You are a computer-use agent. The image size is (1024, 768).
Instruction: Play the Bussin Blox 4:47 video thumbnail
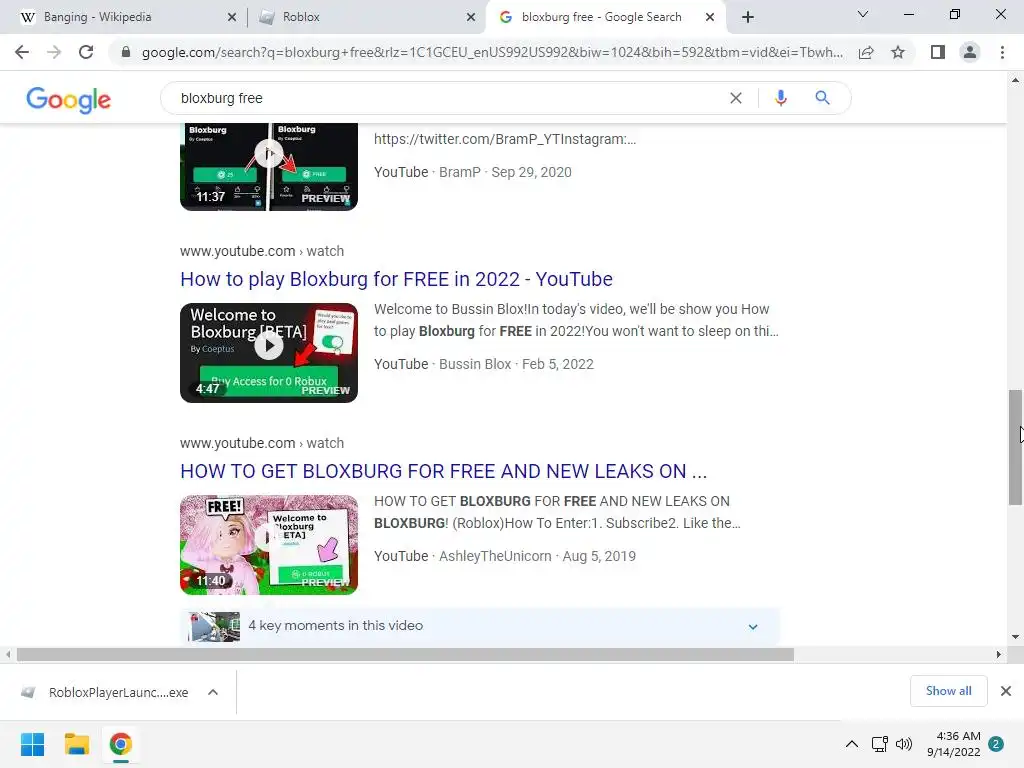tap(269, 353)
